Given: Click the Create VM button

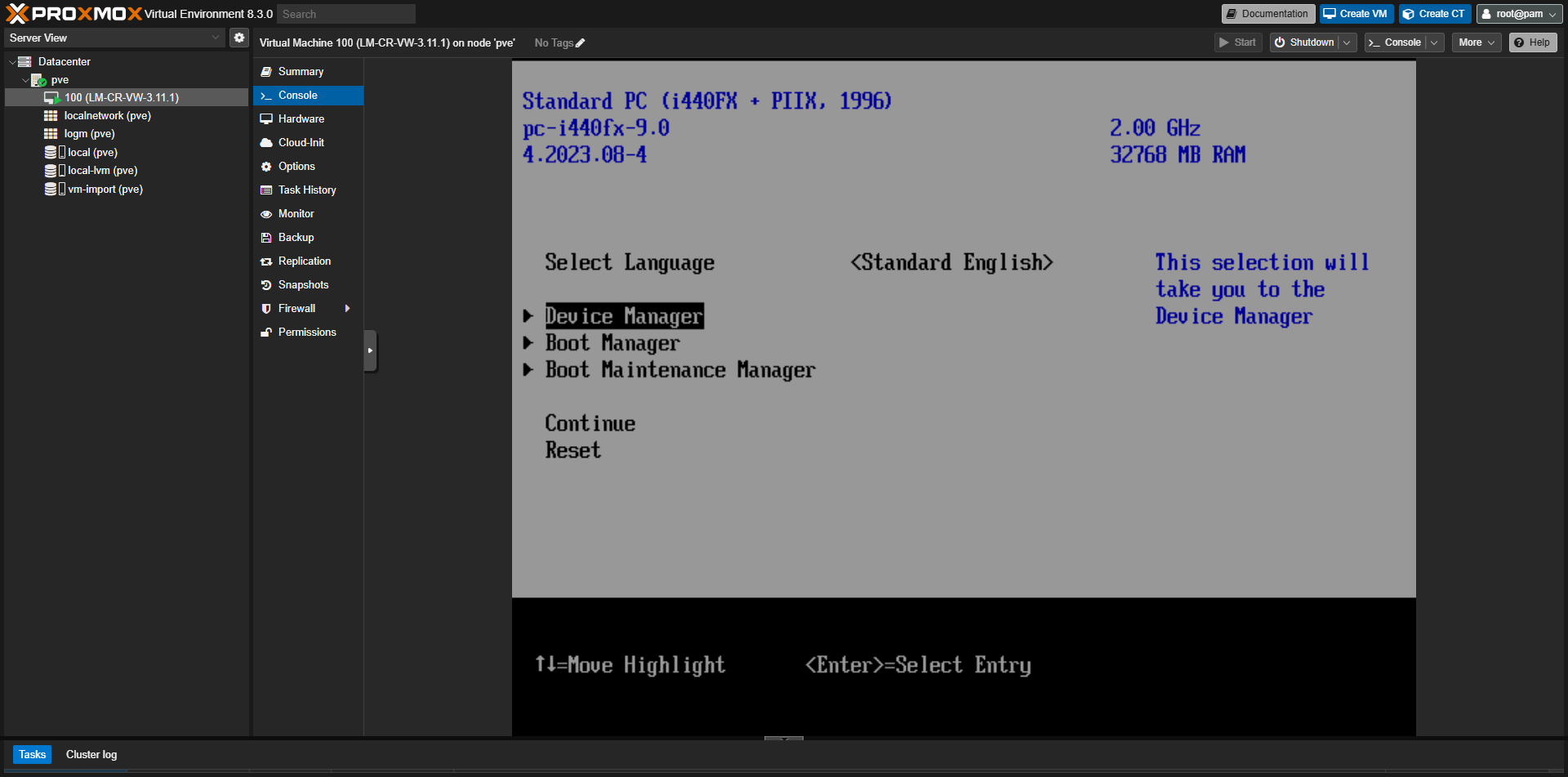Looking at the screenshot, I should [1356, 13].
